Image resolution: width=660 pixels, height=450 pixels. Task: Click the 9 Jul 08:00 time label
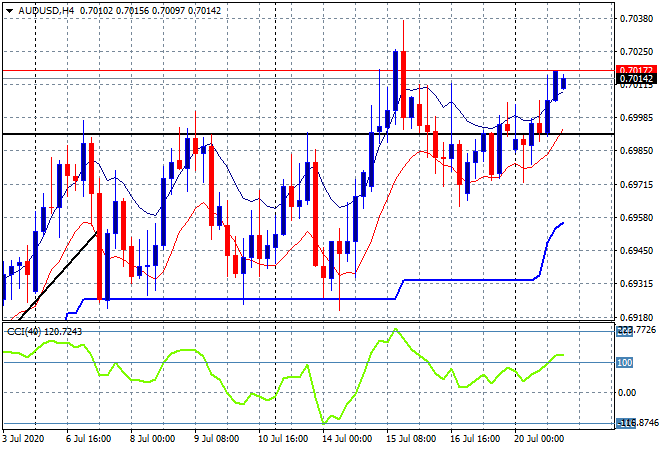[216, 439]
